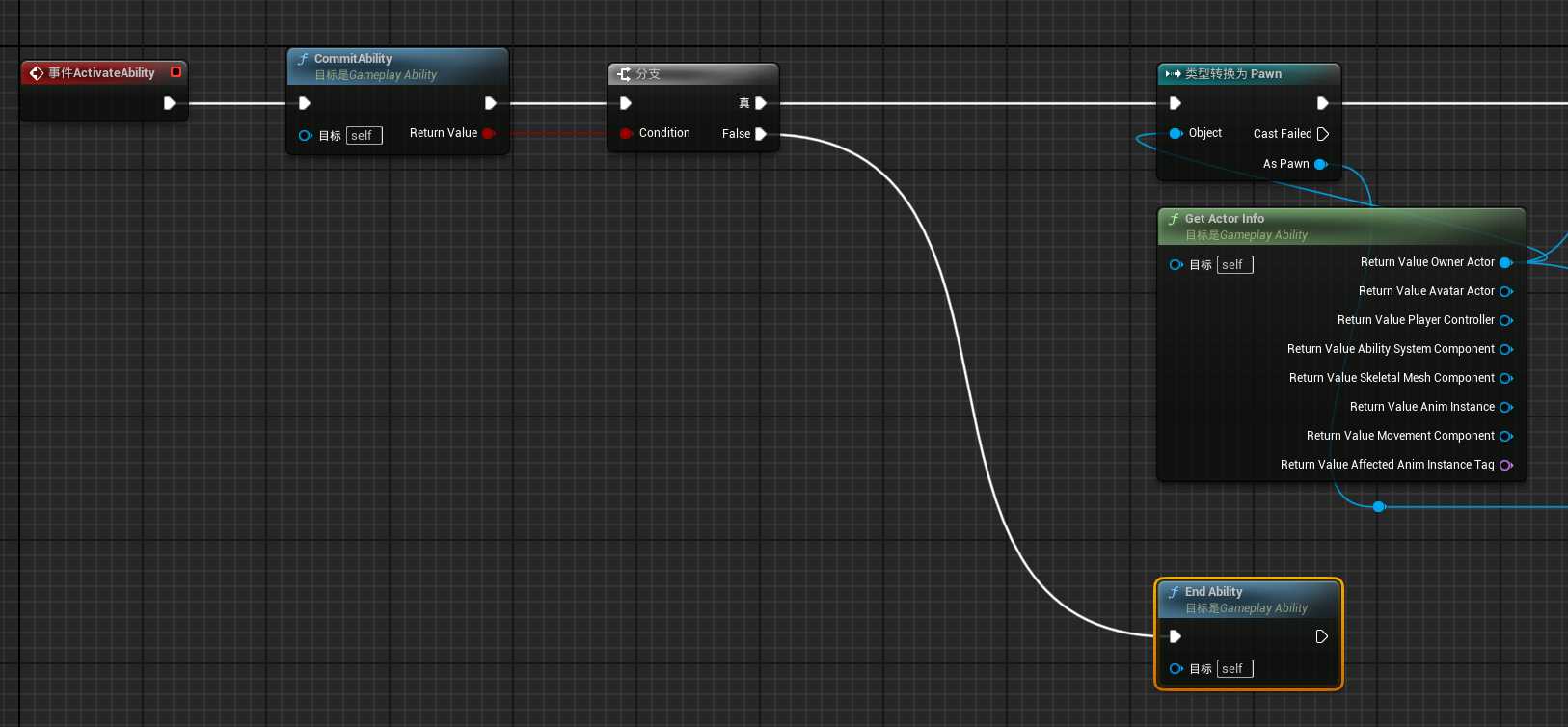Screen dimensions: 1568x727
Task: Click the Object input pin on Cast to Pawn
Action: (1176, 133)
